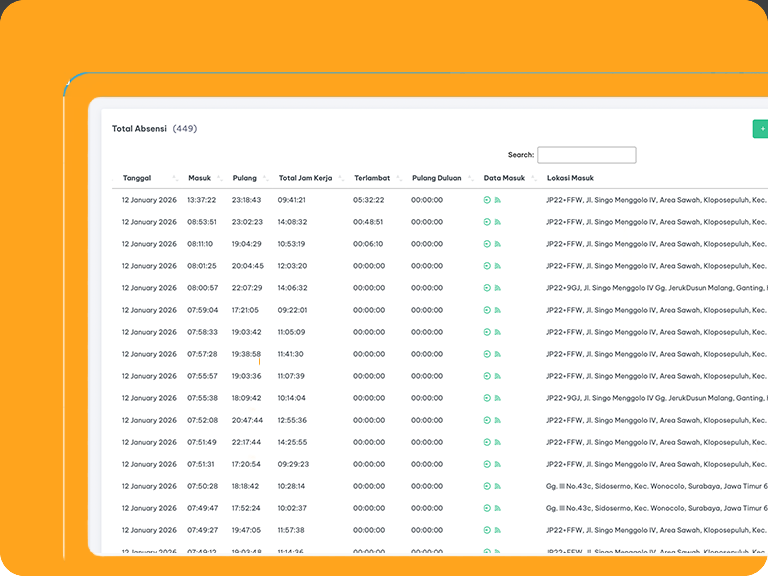Screen dimensions: 768x576
Task: Click the circular arrow icon for the 08:00:57 entry
Action: coord(487,288)
